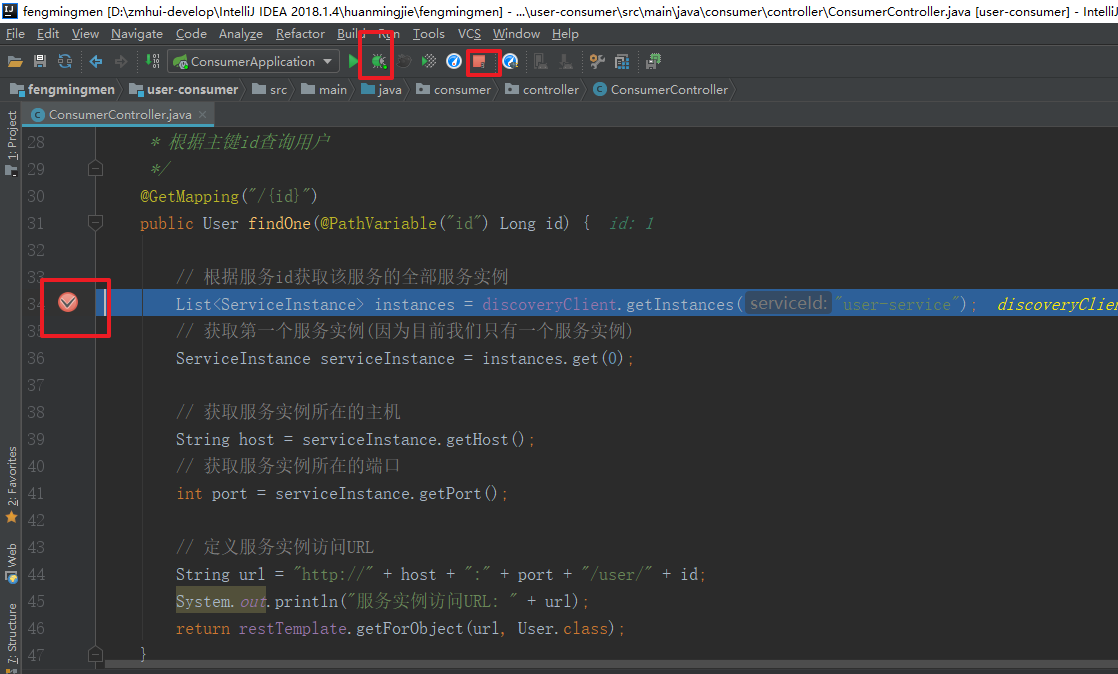Stop the process with the red square icon
1118x674 pixels.
(x=479, y=61)
